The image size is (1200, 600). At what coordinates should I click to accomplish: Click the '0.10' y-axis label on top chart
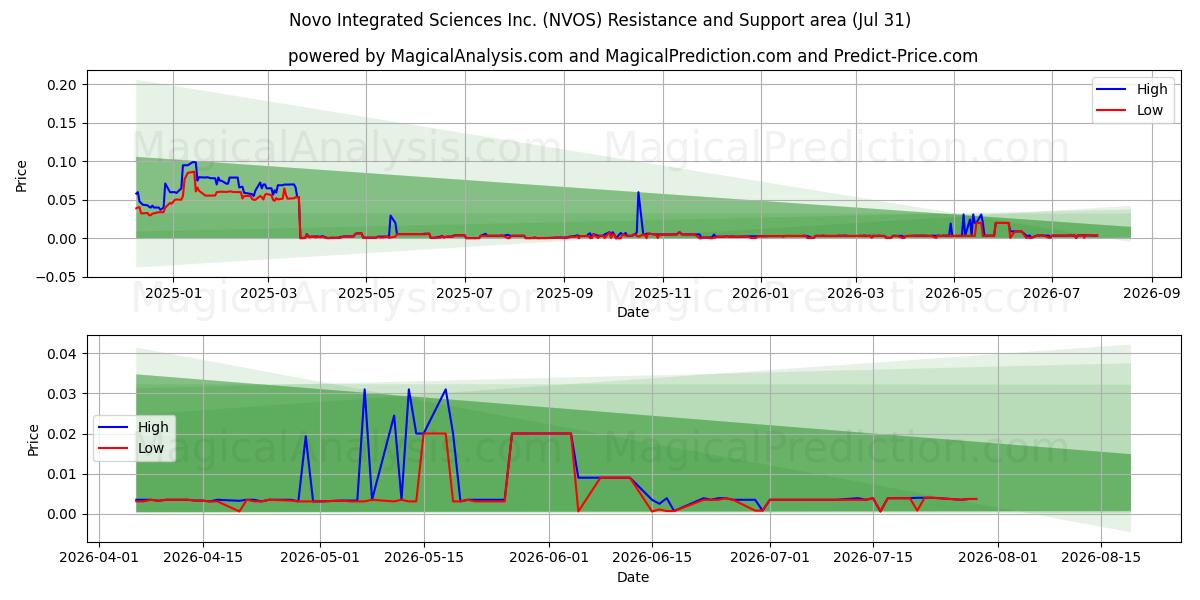pos(62,162)
